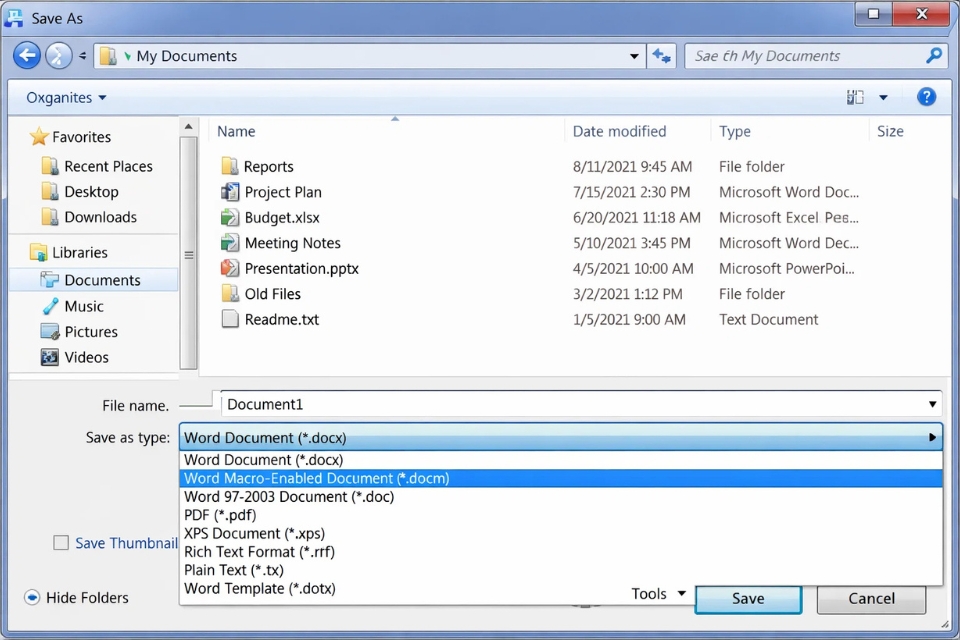Image resolution: width=960 pixels, height=640 pixels.
Task: Open the Oxganites menu
Action: click(64, 97)
